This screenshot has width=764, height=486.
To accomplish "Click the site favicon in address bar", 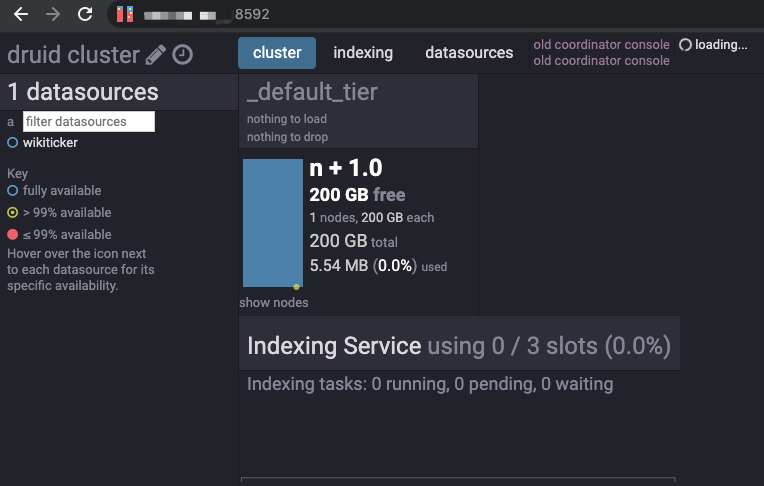I will click(125, 14).
